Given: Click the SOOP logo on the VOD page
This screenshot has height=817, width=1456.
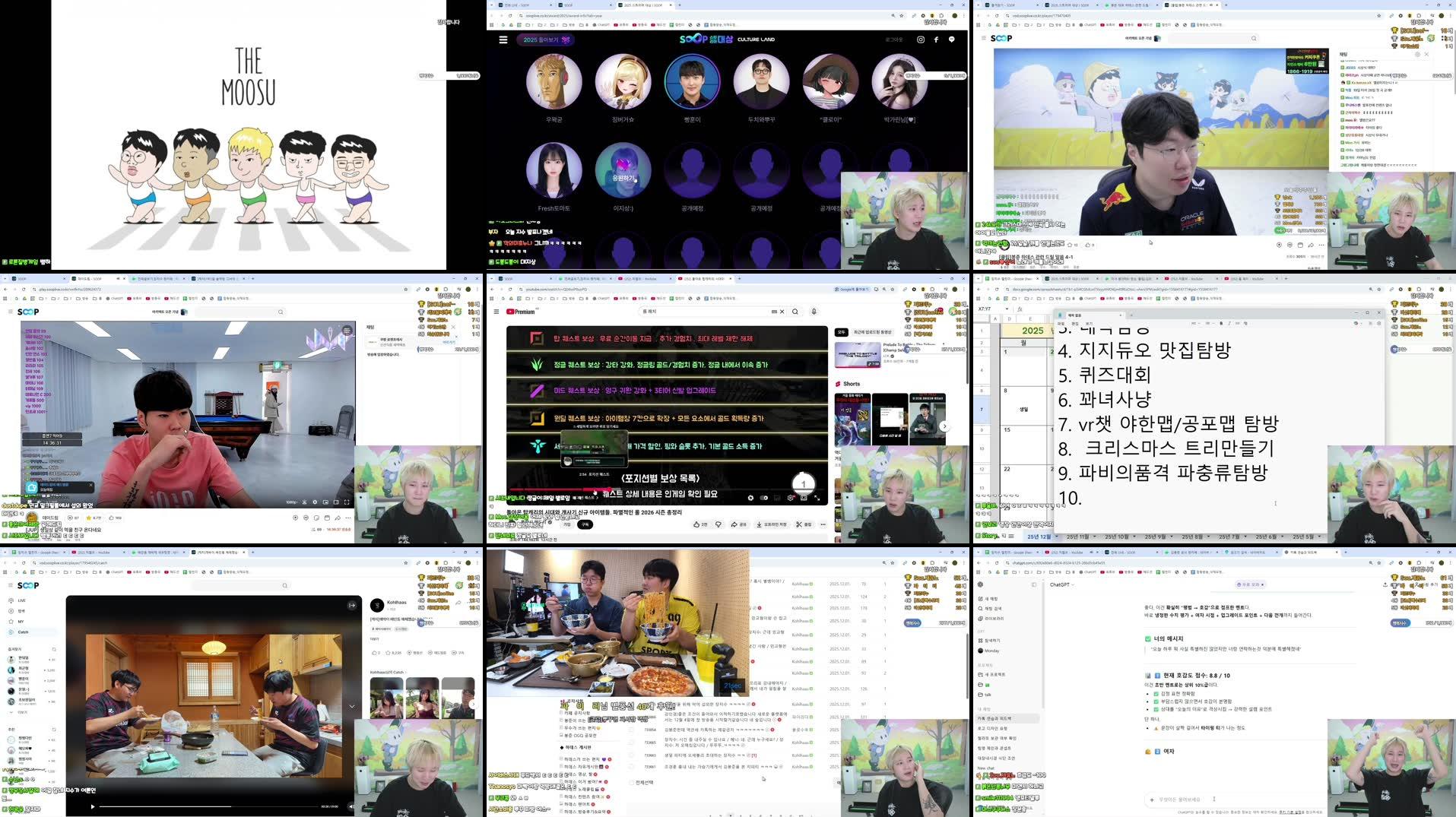Looking at the screenshot, I should [x=28, y=585].
